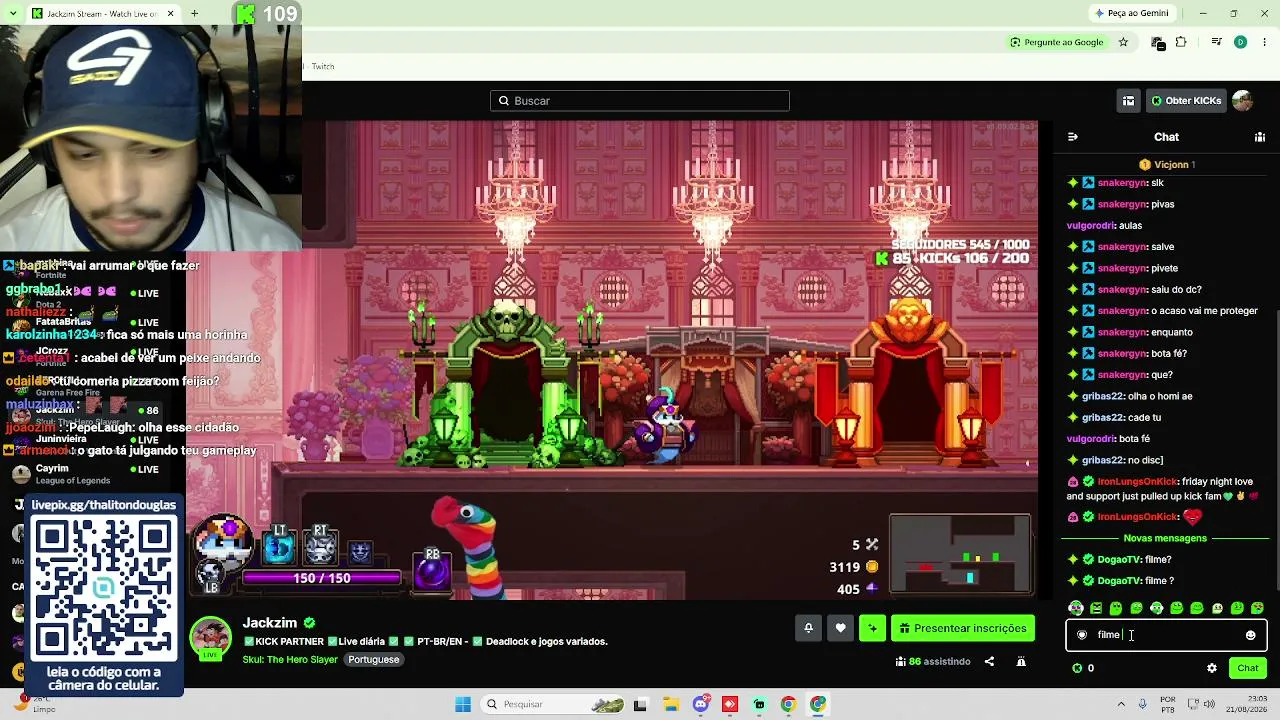1280x720 pixels.
Task: Show hidden system tray icons
Action: click(x=1121, y=704)
